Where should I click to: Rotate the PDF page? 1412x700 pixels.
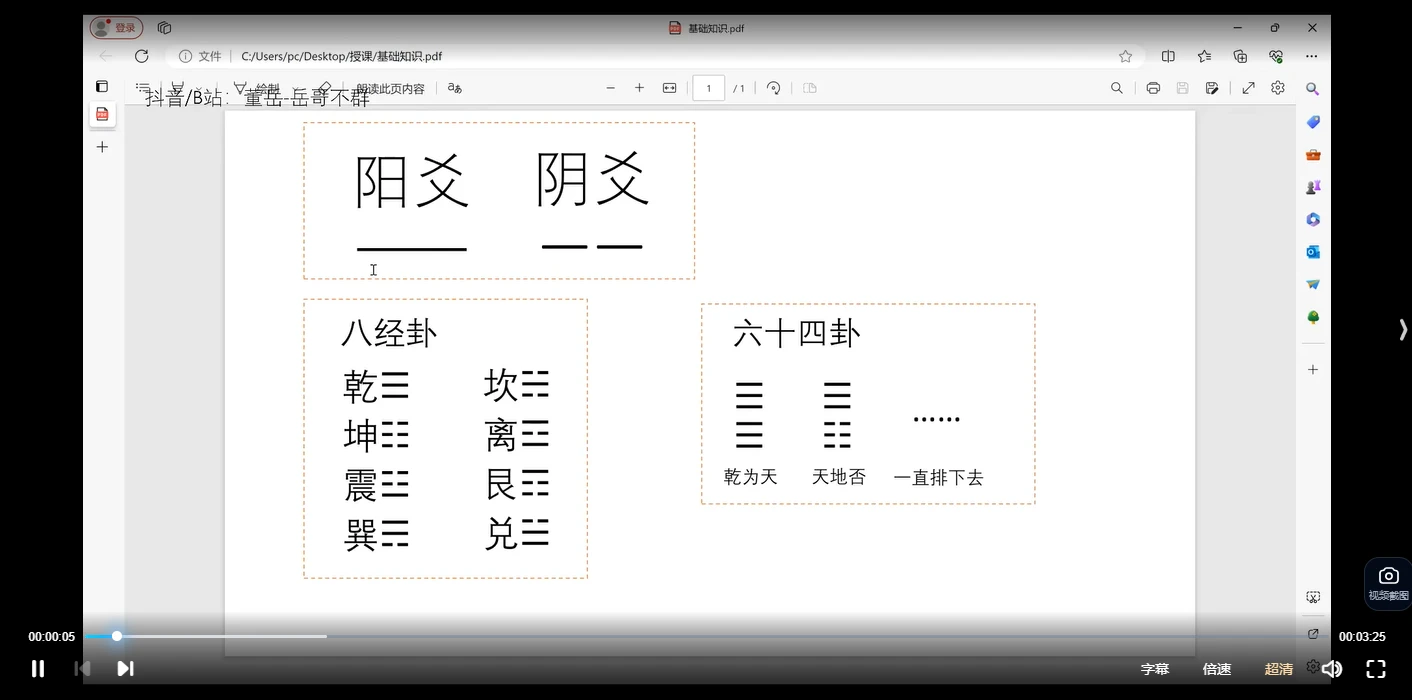pyautogui.click(x=774, y=88)
